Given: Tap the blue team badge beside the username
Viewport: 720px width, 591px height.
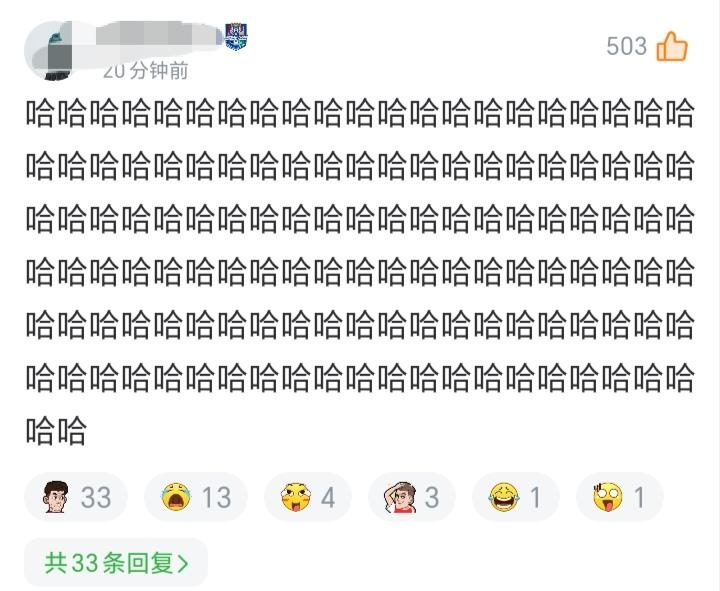Looking at the screenshot, I should pyautogui.click(x=236, y=37).
